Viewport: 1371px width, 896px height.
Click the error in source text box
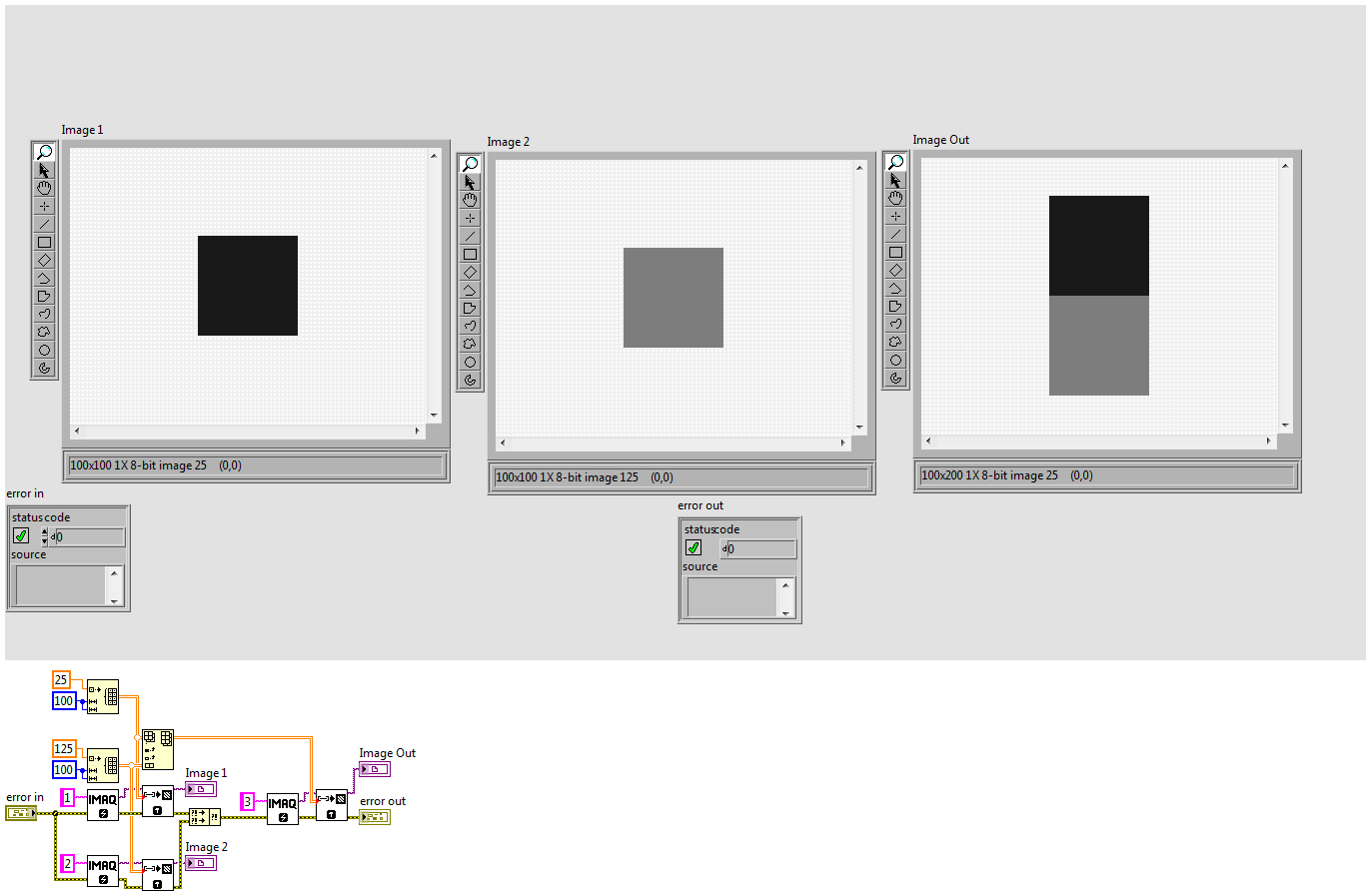coord(61,585)
